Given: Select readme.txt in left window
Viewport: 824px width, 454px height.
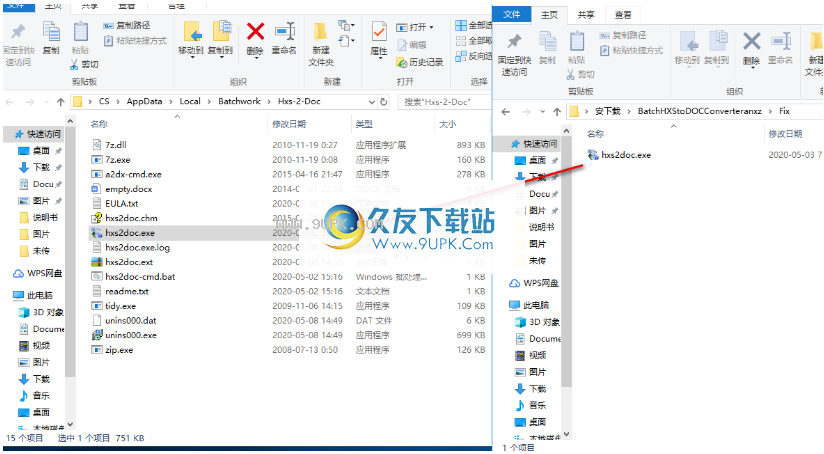Looking at the screenshot, I should tap(127, 291).
